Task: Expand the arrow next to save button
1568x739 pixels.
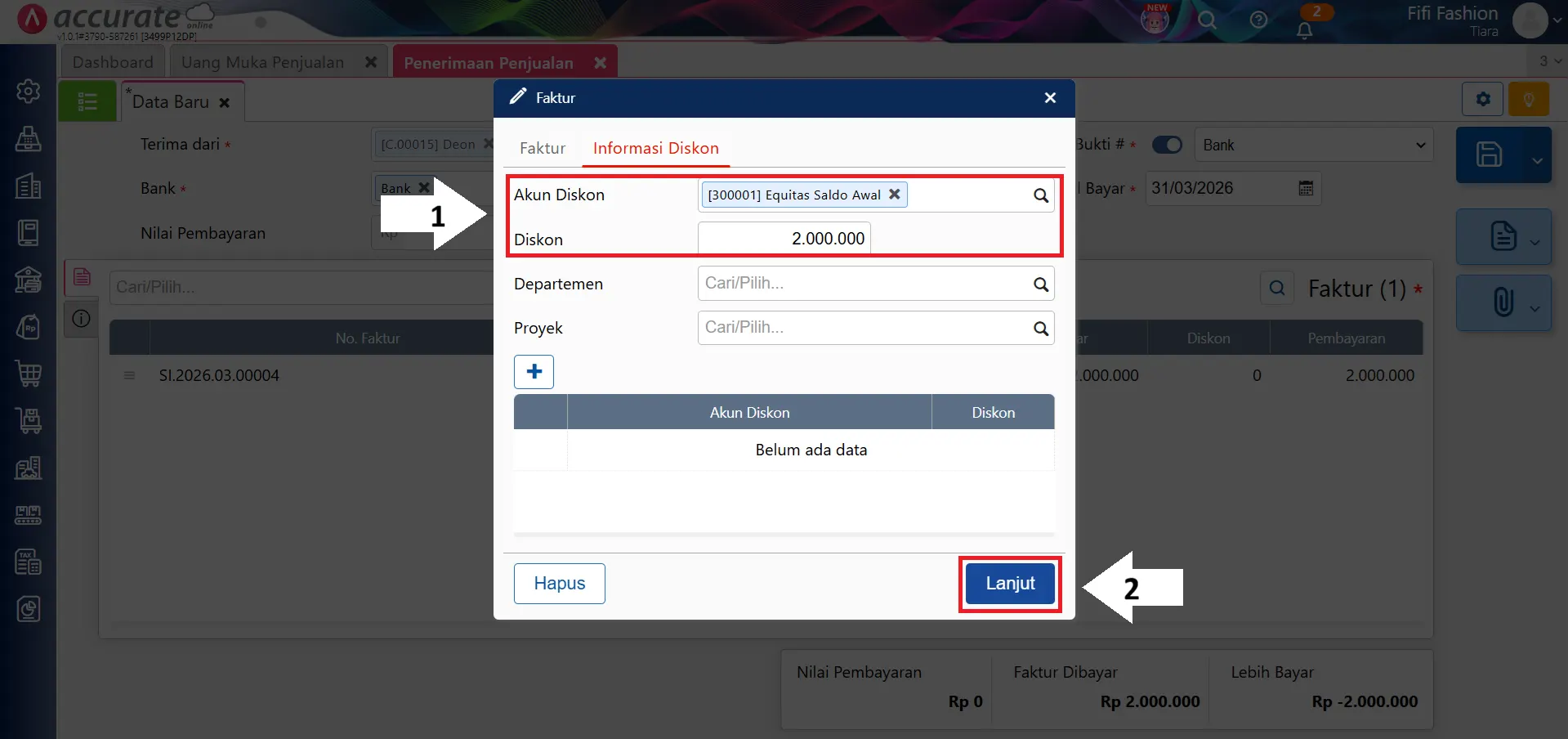Action: (x=1537, y=160)
